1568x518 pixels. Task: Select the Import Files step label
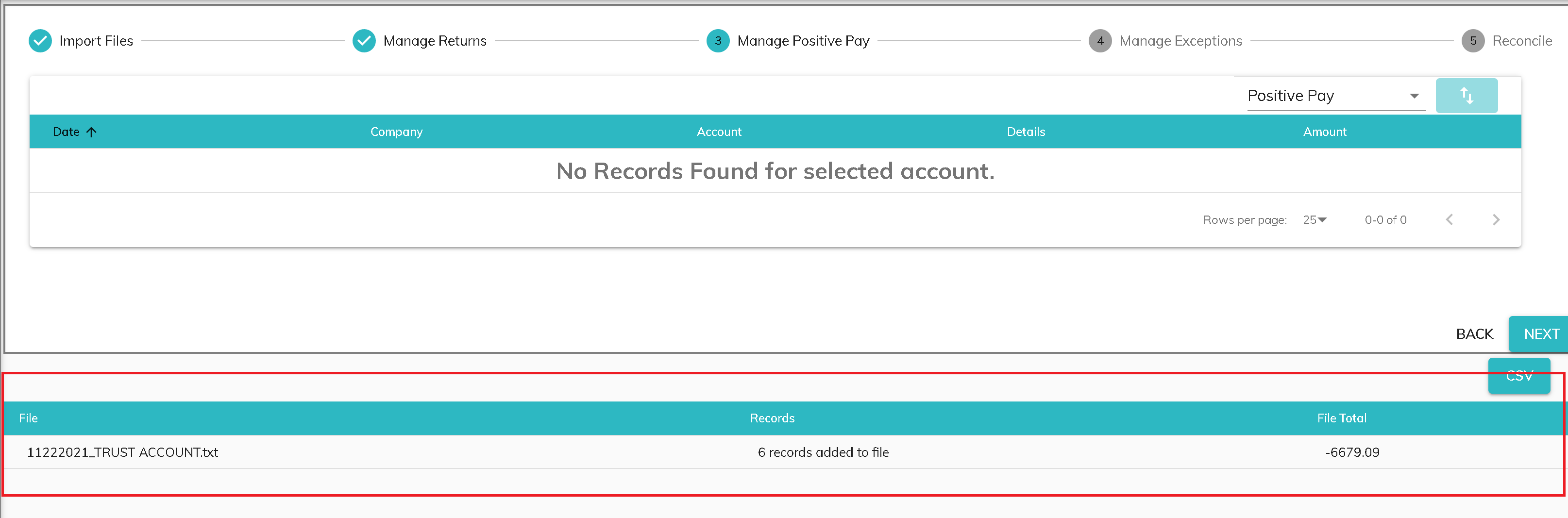coord(96,41)
